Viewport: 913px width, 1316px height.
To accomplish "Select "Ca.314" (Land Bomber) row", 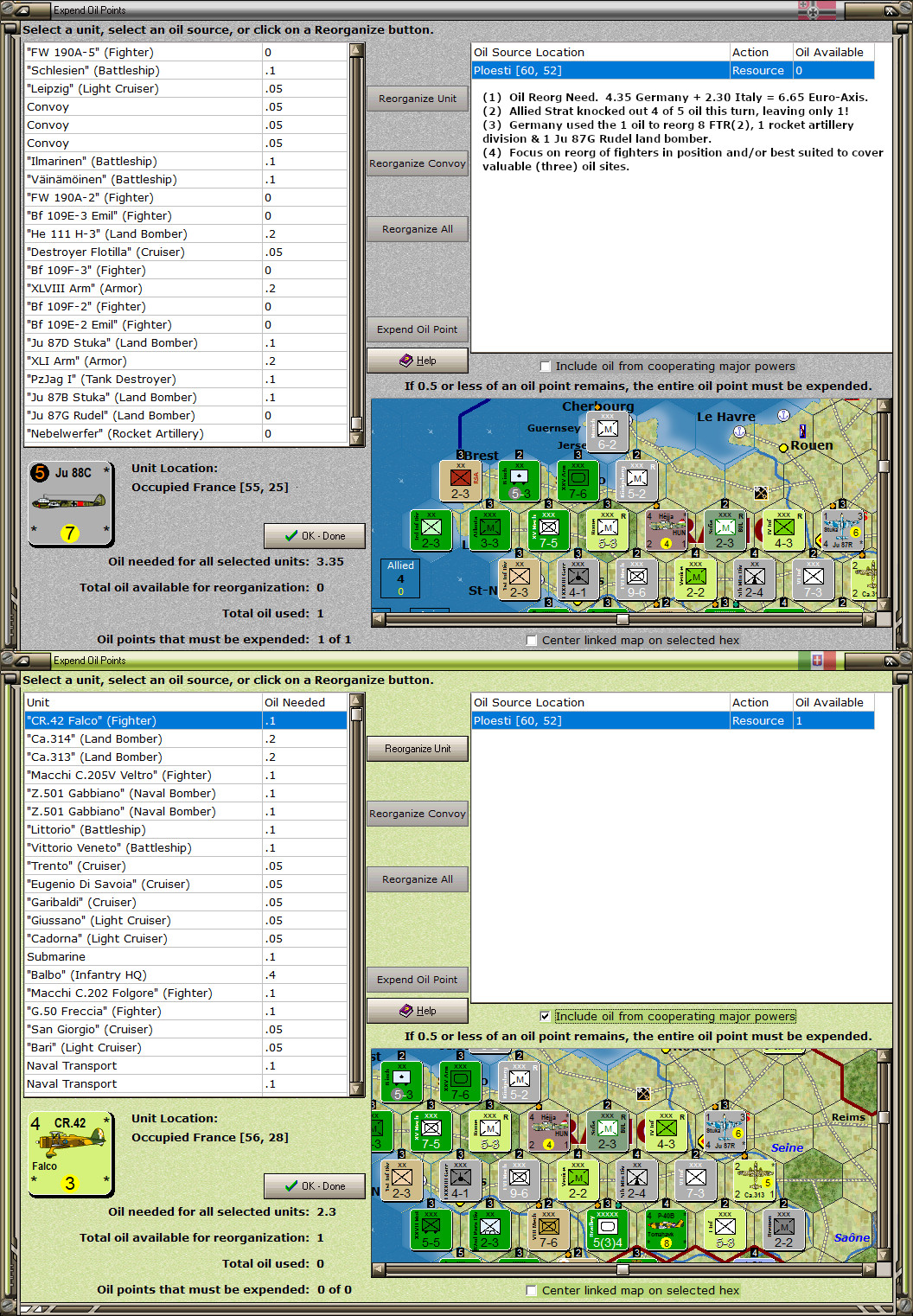I will coord(186,739).
